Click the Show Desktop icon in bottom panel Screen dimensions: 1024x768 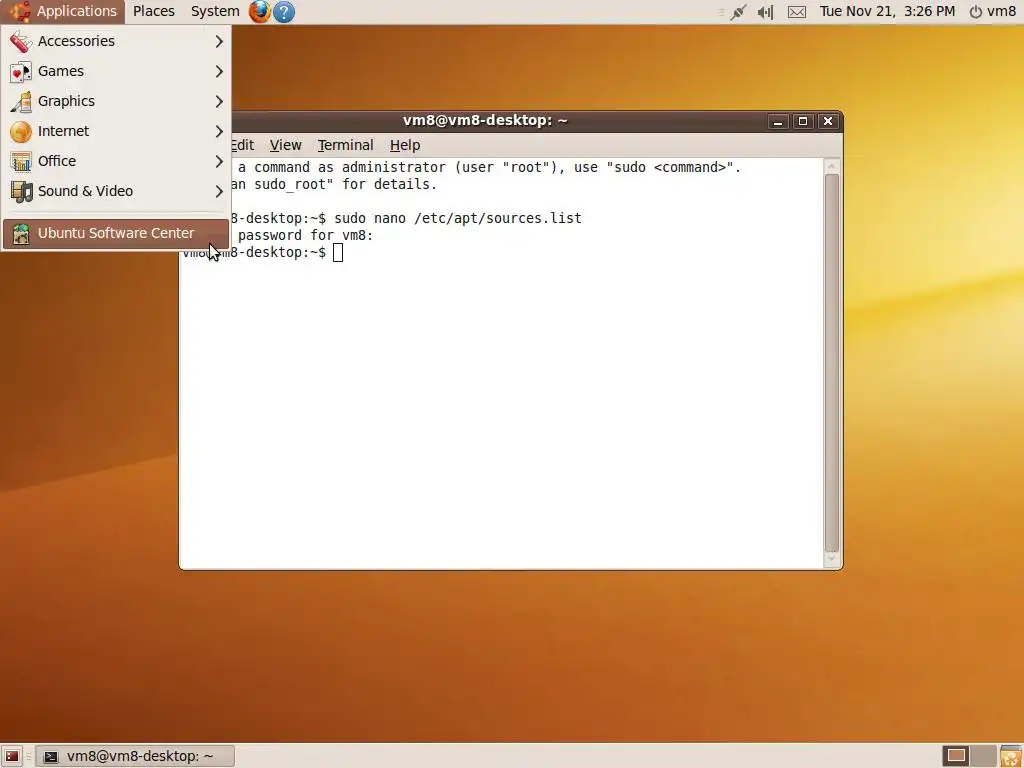click(x=12, y=756)
